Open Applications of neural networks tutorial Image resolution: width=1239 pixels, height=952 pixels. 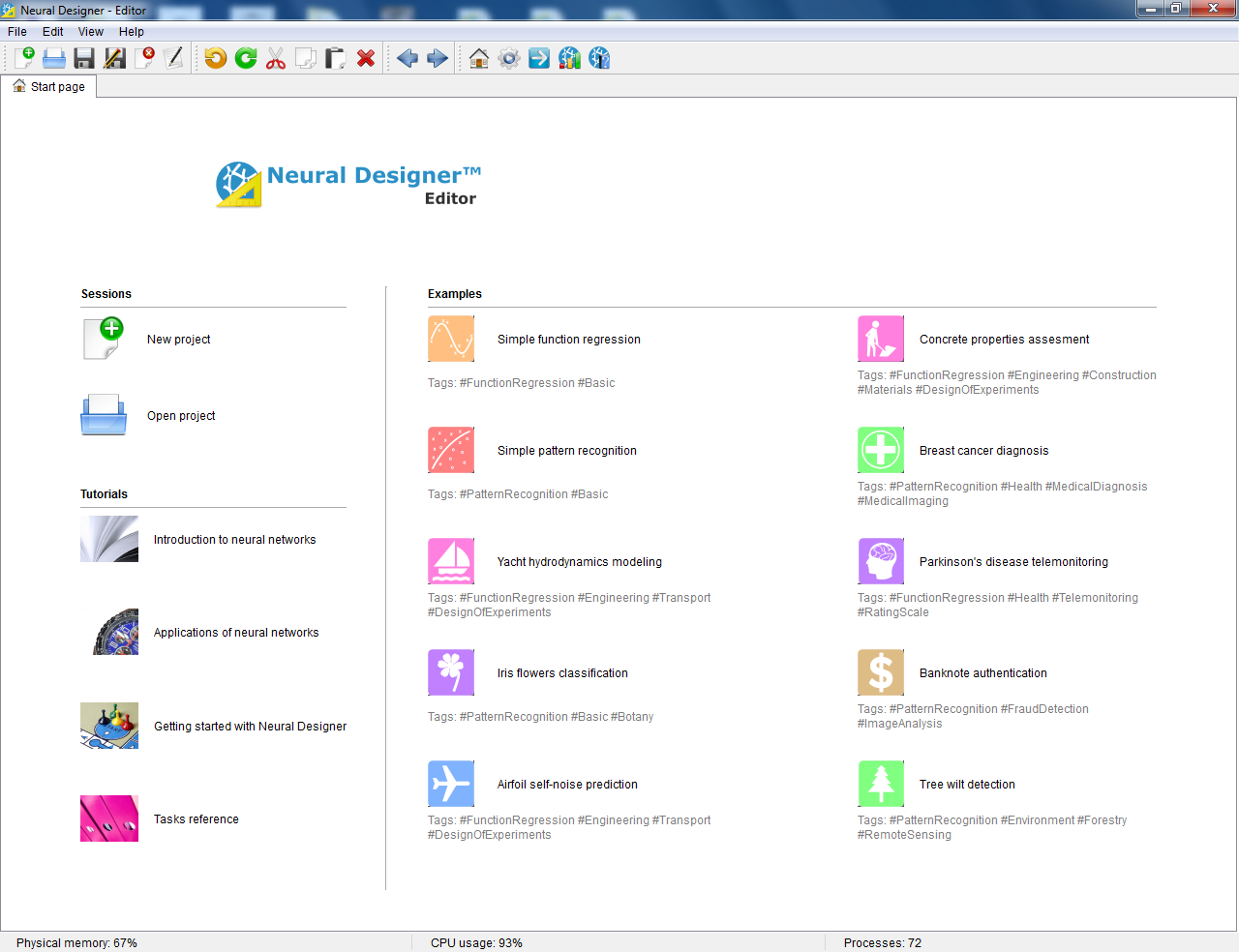pos(236,633)
